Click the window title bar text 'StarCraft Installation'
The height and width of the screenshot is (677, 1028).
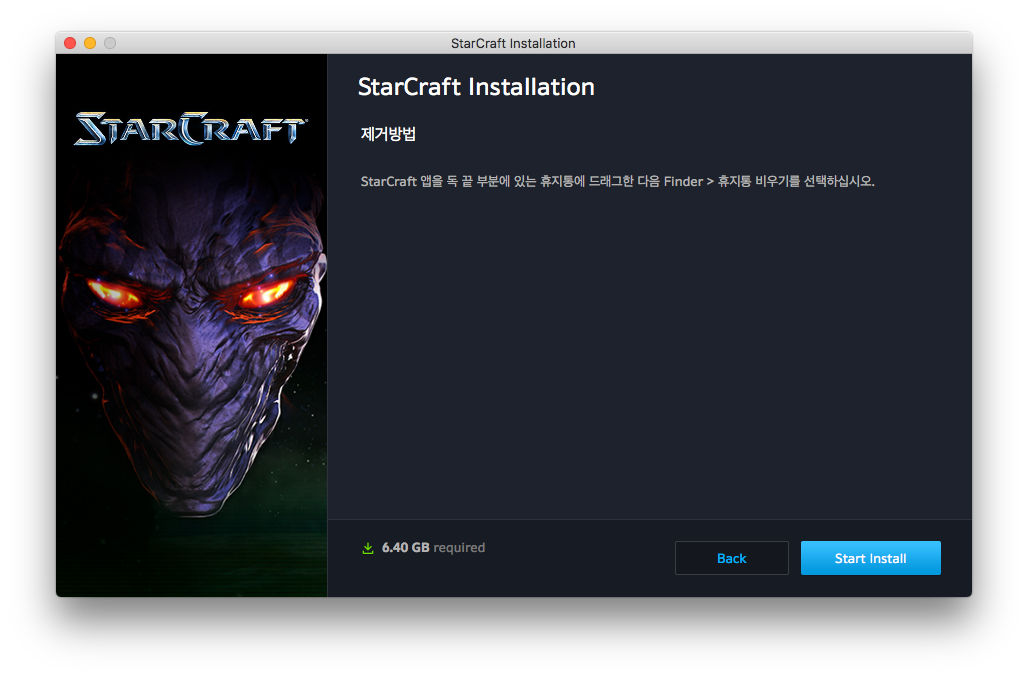[513, 43]
